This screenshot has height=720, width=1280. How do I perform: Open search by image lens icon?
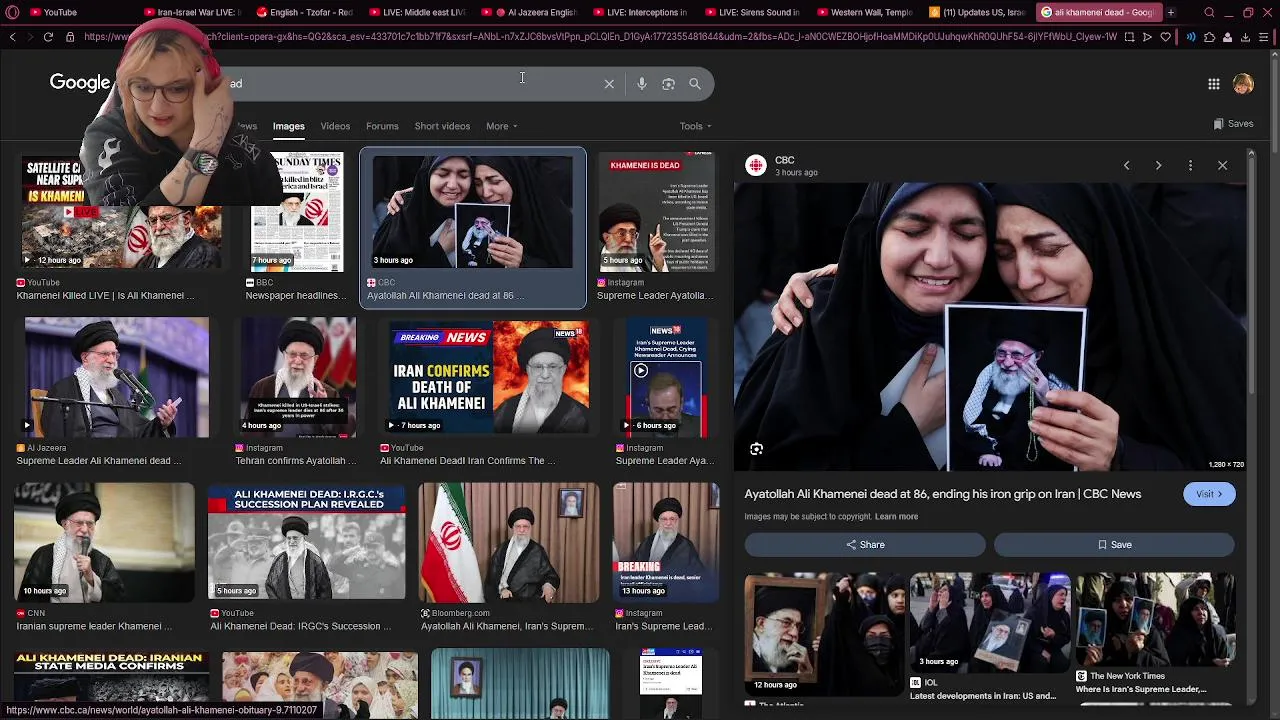[x=668, y=84]
